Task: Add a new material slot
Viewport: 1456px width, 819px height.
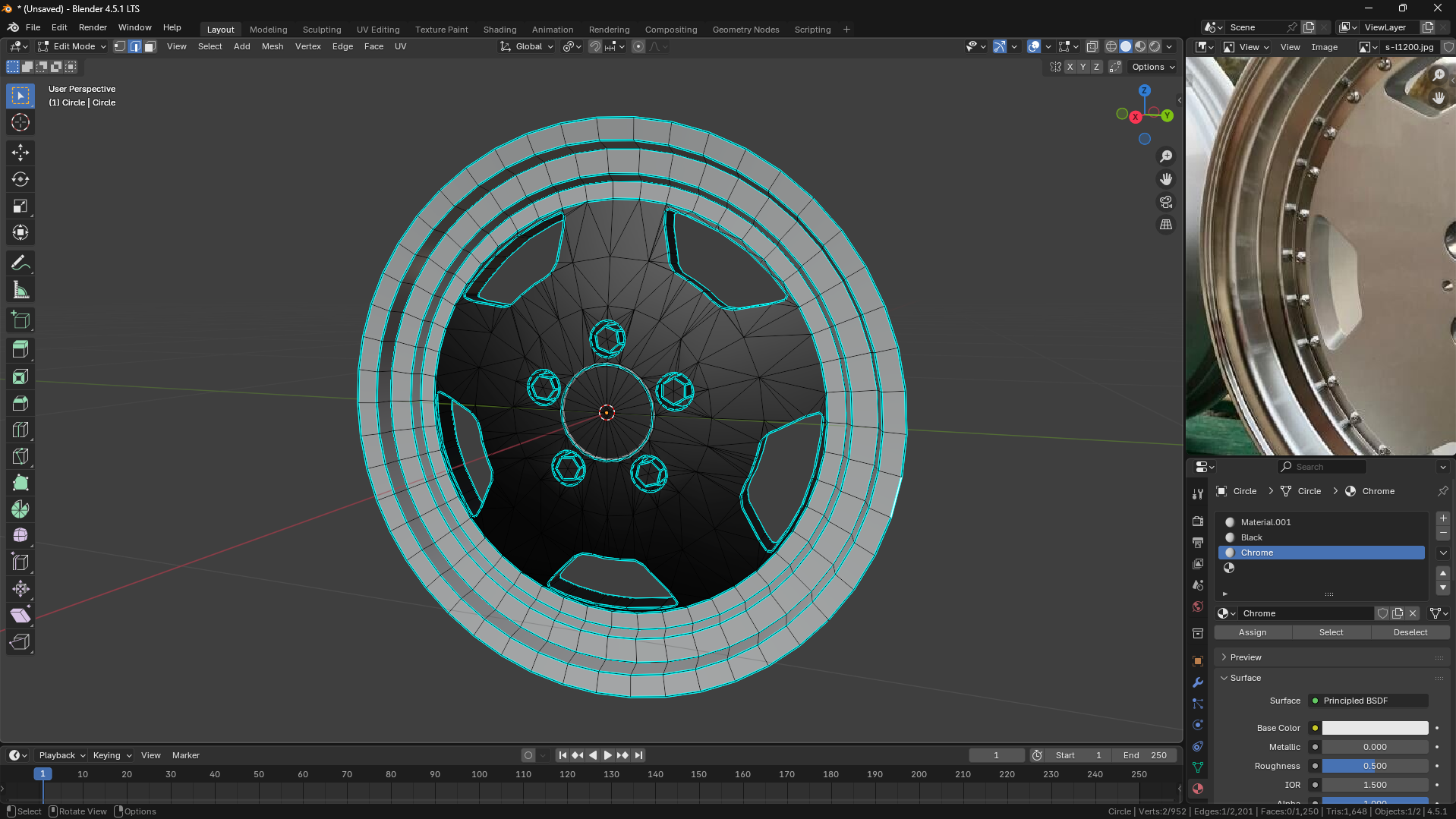Action: click(x=1443, y=518)
